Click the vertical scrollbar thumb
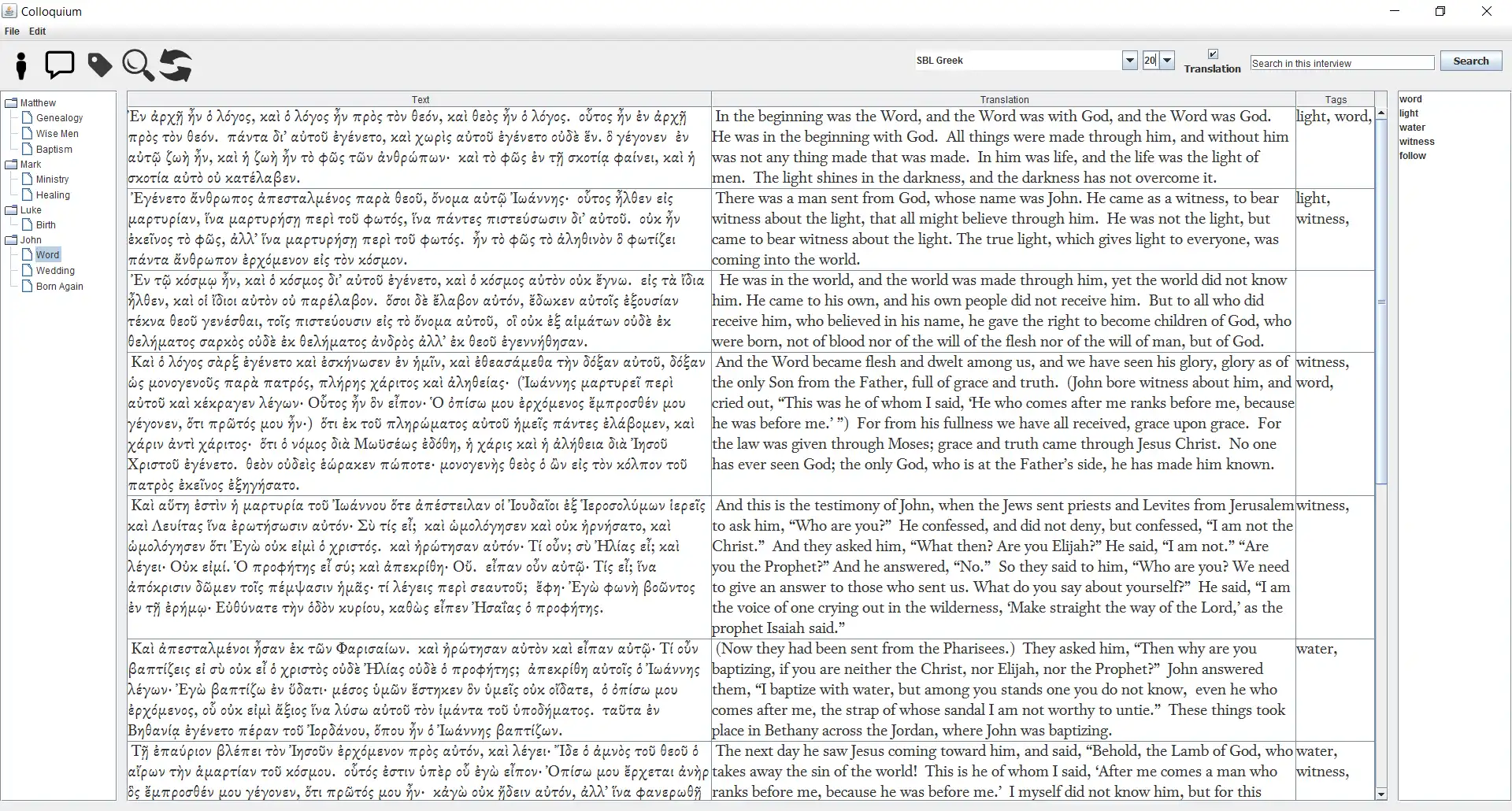This screenshot has height=811, width=1512. point(1381,302)
